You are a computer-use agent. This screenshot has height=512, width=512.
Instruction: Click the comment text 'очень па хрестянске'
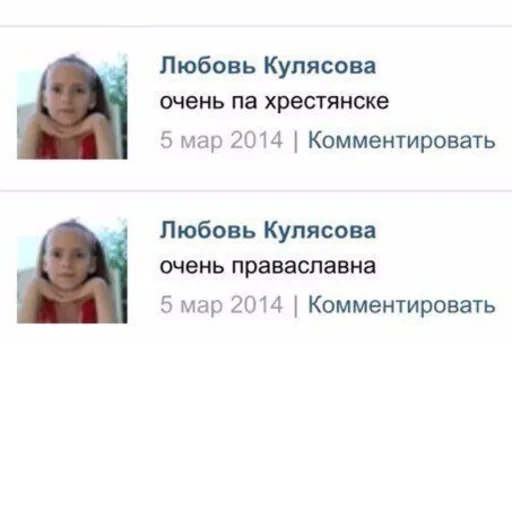coord(274,102)
